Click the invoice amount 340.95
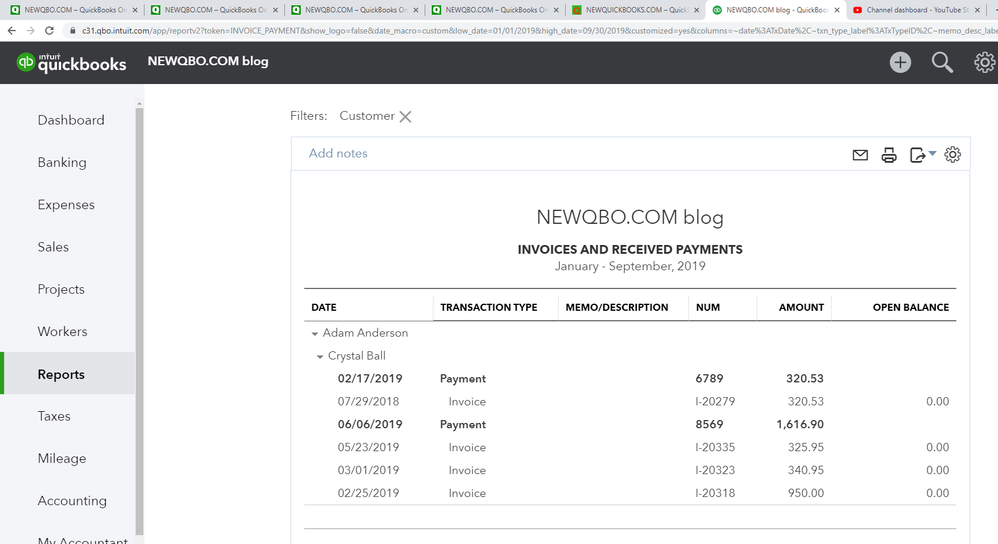Screen dimensions: 998x544 tap(806, 470)
